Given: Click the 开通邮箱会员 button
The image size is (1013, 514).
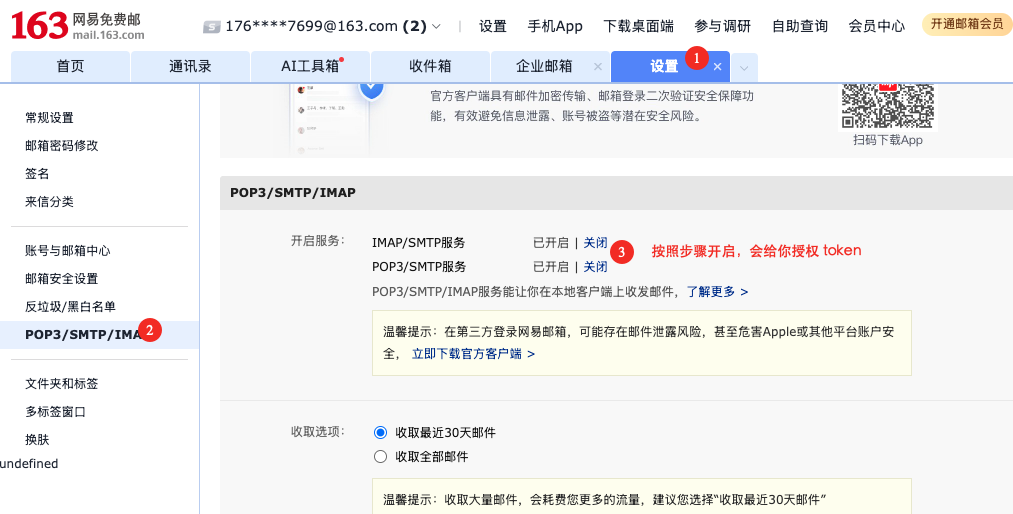Looking at the screenshot, I should (966, 25).
